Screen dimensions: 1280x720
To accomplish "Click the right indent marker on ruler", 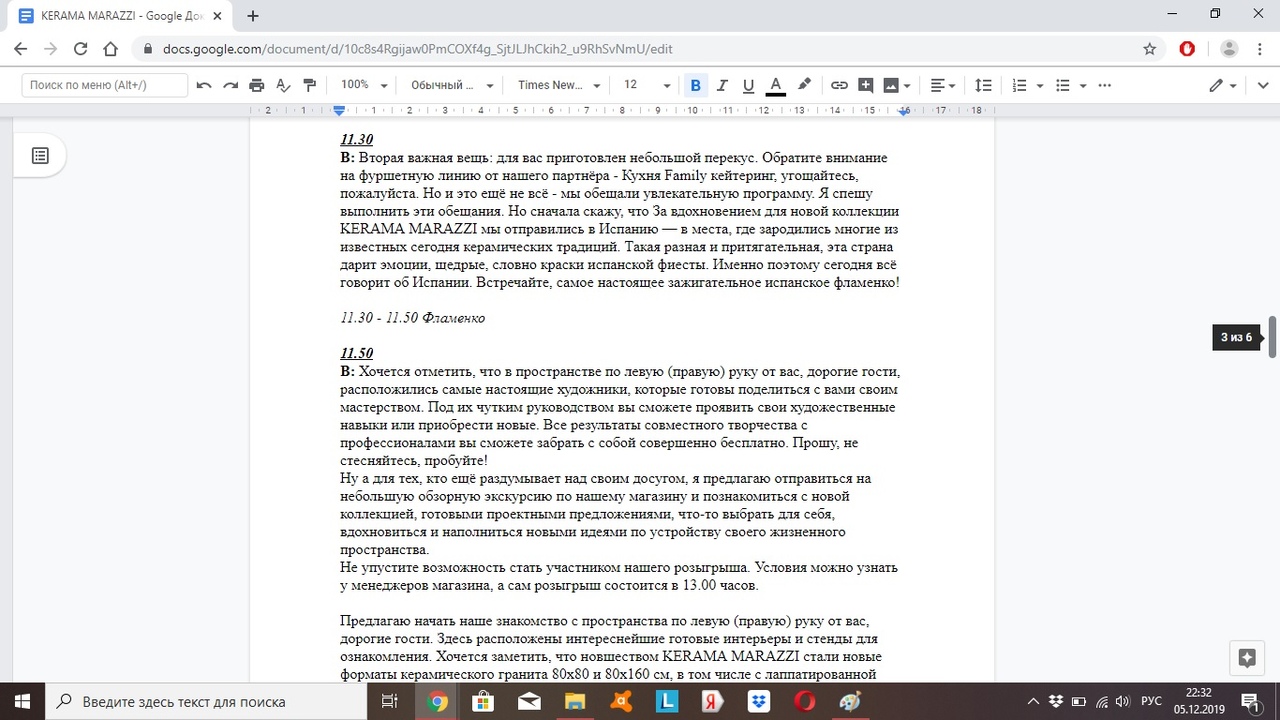I will [x=904, y=111].
